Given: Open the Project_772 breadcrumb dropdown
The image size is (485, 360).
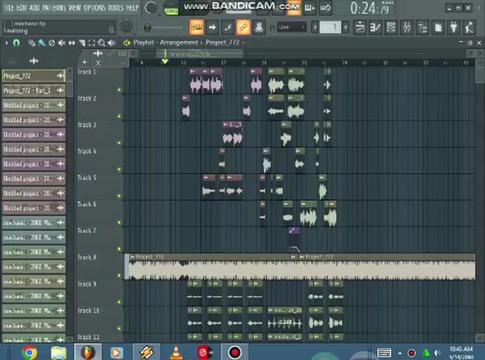Looking at the screenshot, I should [x=225, y=43].
